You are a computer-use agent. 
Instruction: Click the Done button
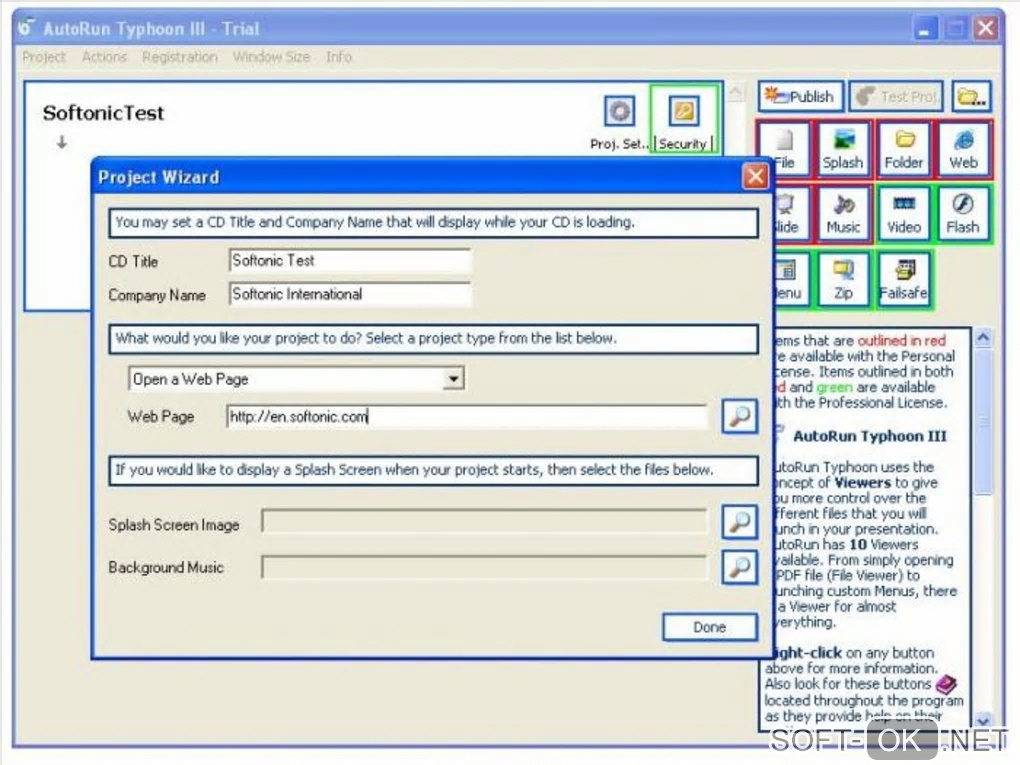pyautogui.click(x=710, y=627)
